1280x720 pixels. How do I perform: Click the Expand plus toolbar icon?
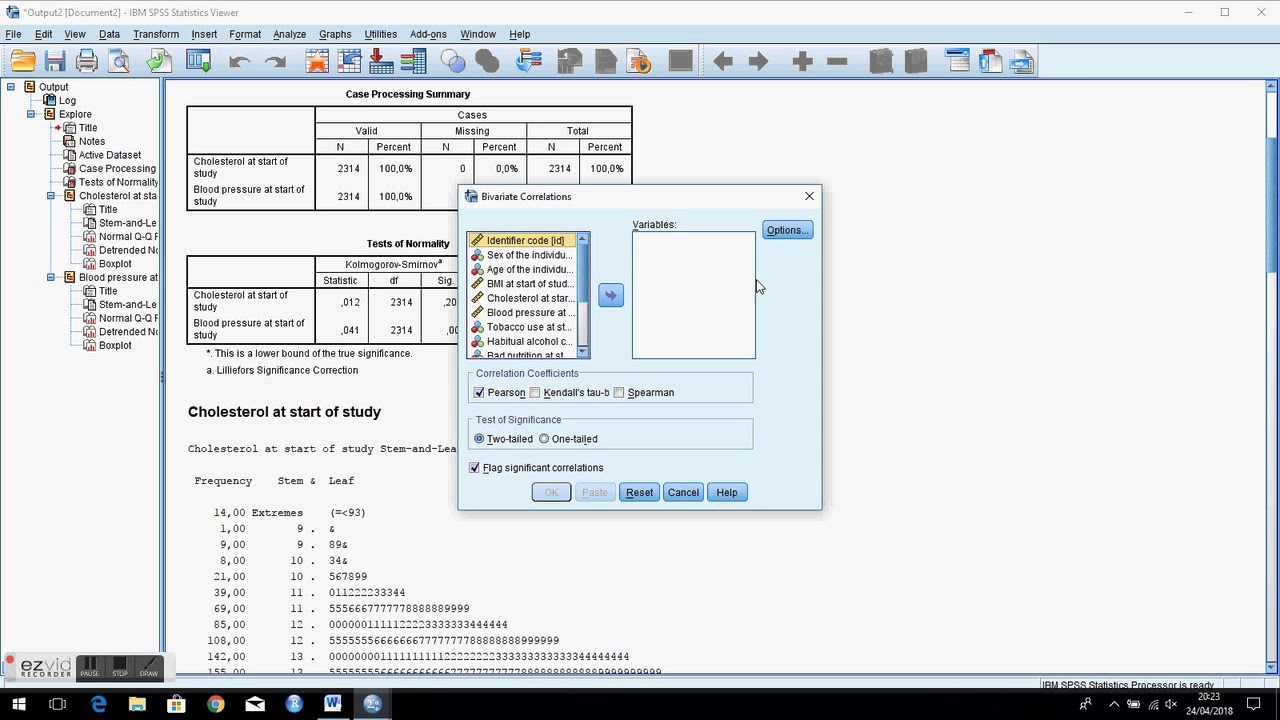pyautogui.click(x=802, y=62)
